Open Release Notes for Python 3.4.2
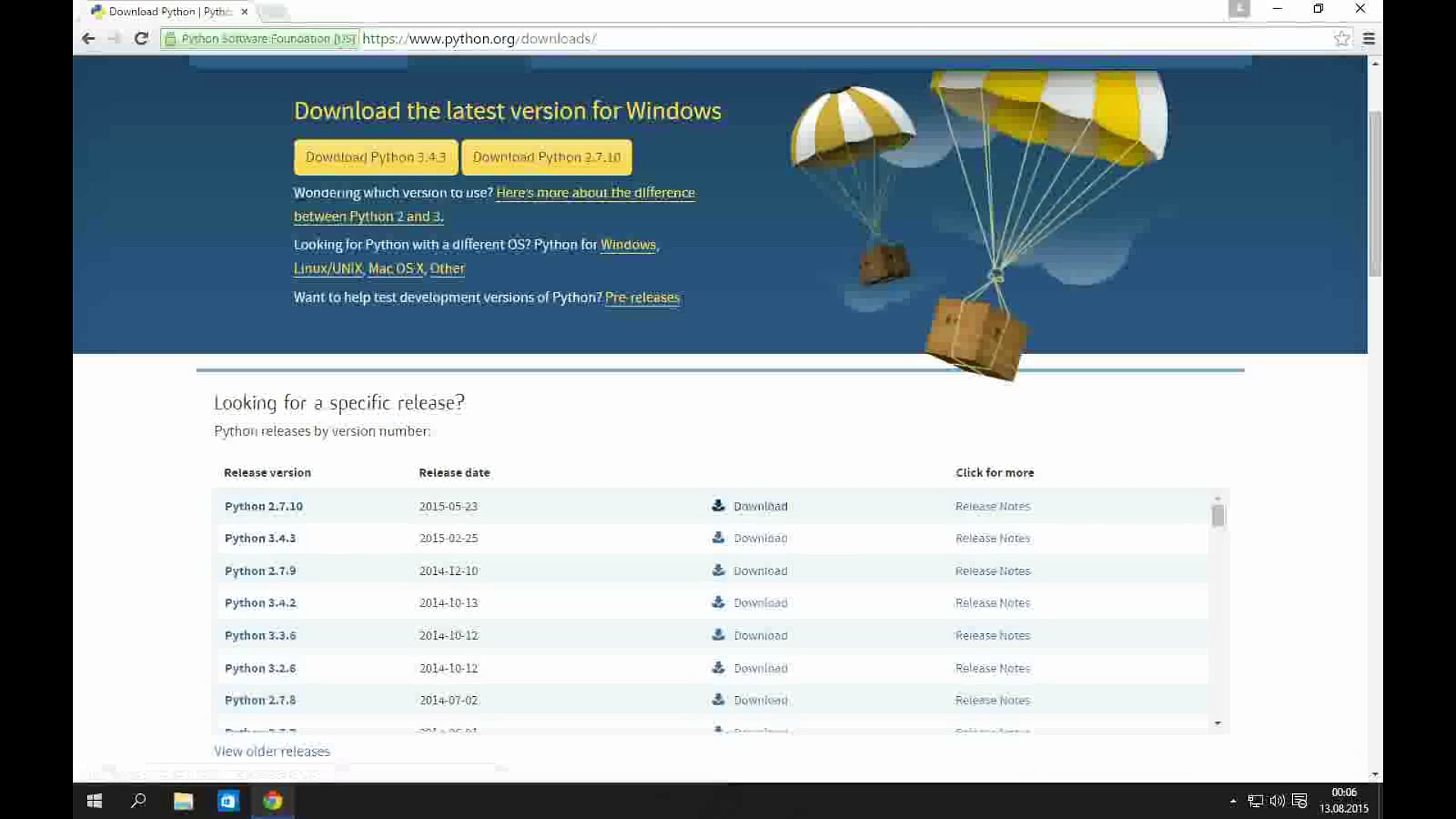 tap(992, 603)
